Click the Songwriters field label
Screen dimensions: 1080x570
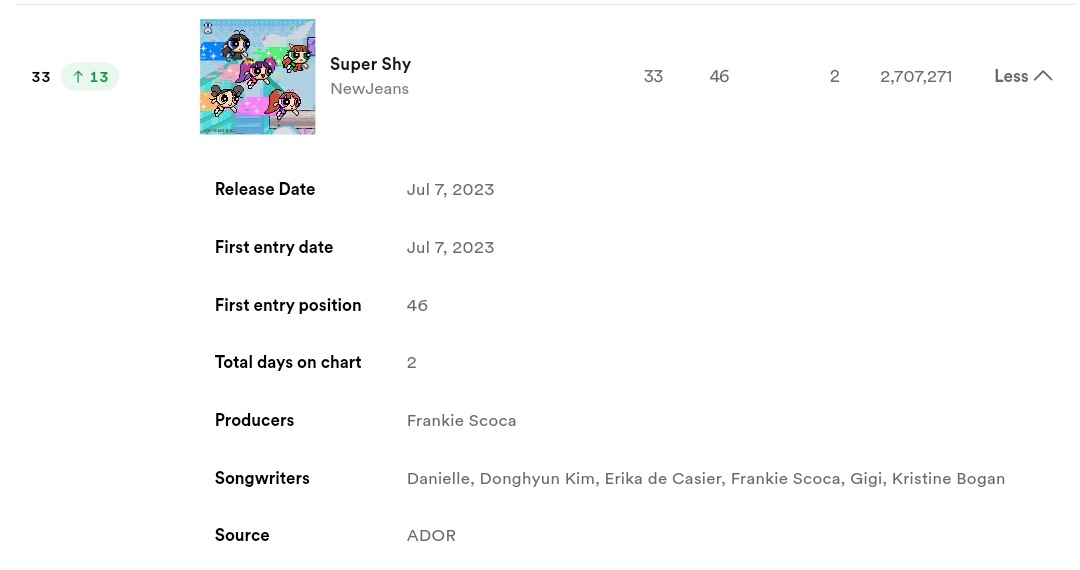coord(262,478)
